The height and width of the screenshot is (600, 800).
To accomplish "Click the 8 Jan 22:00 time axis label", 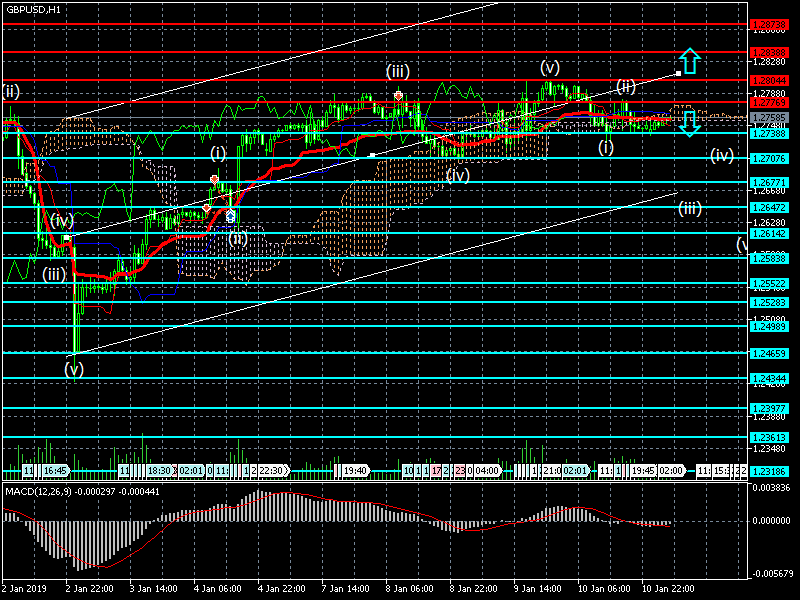I will pyautogui.click(x=474, y=589).
